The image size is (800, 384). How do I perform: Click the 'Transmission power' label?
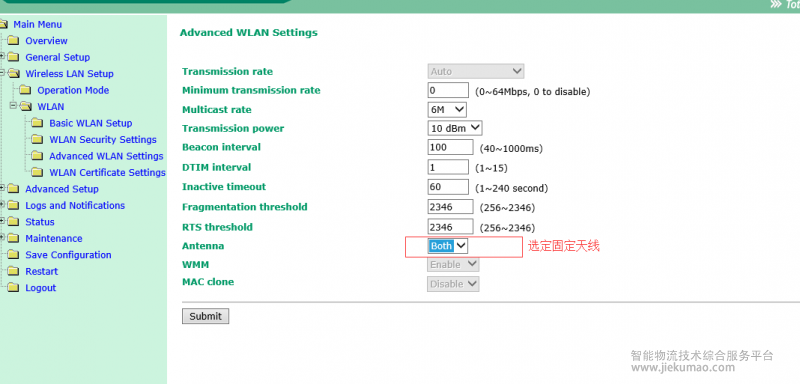[233, 129]
